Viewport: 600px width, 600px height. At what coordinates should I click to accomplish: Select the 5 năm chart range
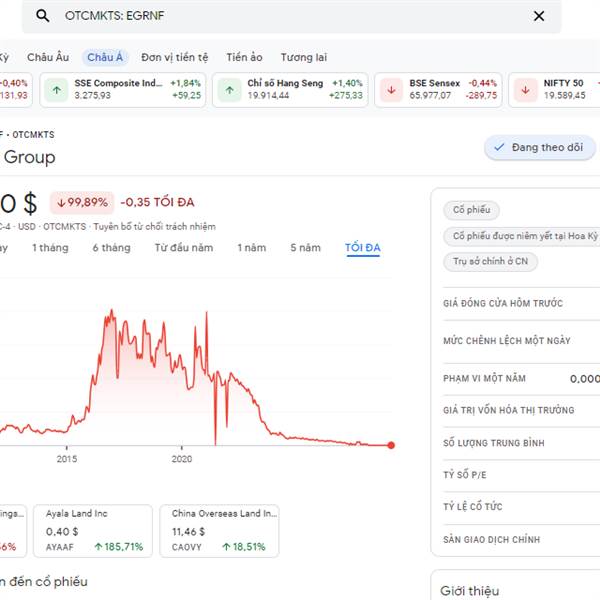[x=305, y=248]
